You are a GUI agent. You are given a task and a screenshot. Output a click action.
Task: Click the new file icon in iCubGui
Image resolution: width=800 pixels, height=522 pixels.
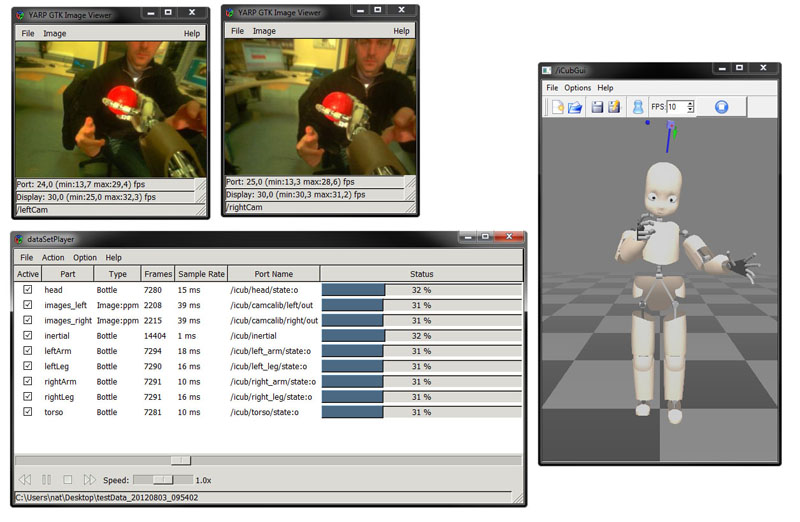558,107
